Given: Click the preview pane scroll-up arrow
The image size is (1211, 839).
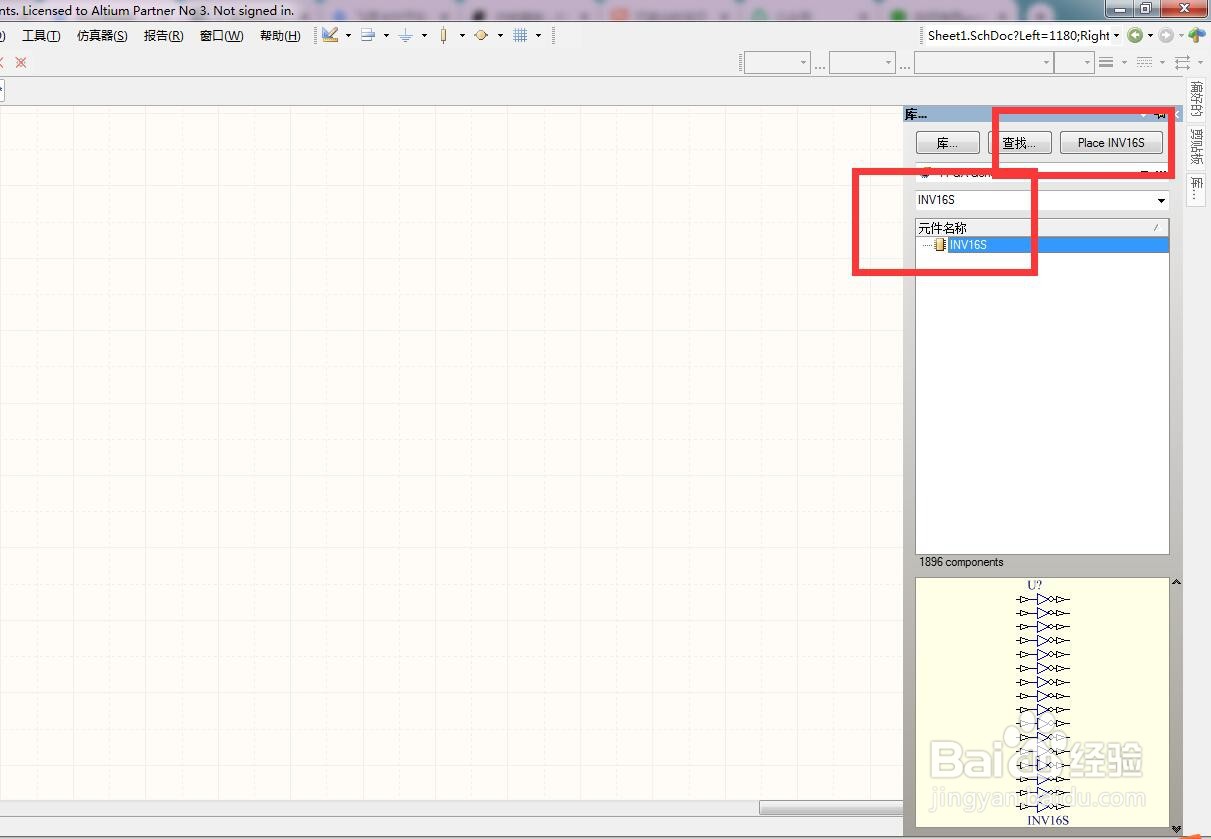Looking at the screenshot, I should click(1176, 582).
